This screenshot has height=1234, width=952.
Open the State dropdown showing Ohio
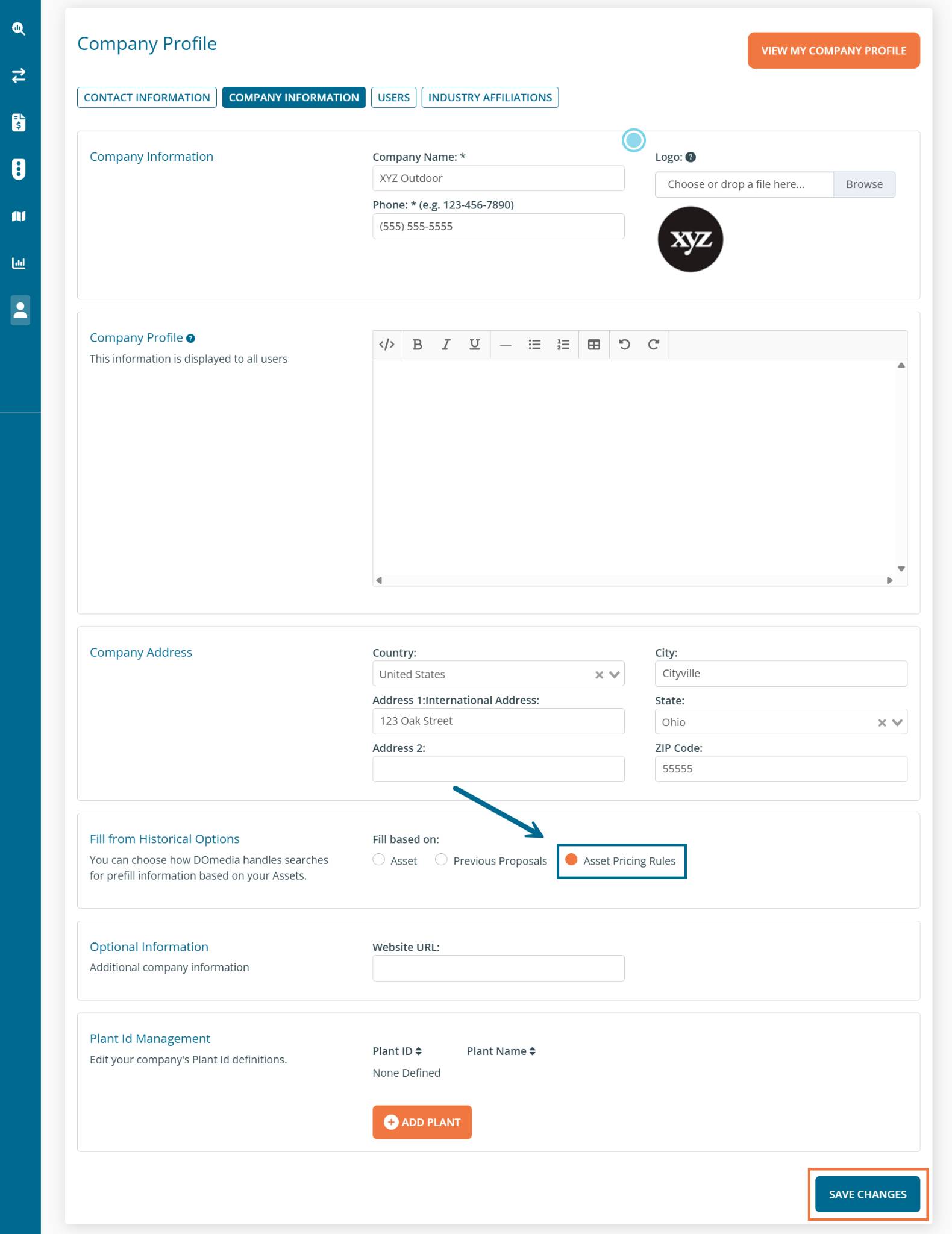(x=897, y=722)
